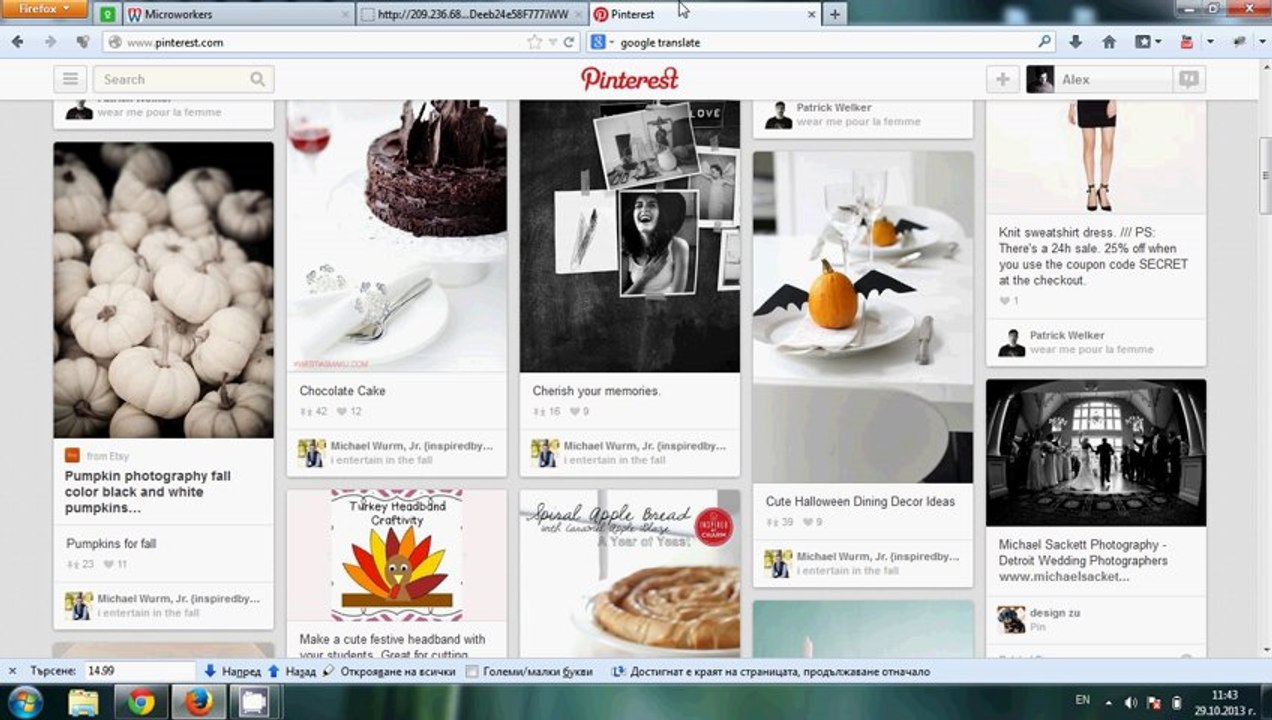Toggle Големи/малки букви match case checkbox
1272x720 pixels.
pos(473,672)
